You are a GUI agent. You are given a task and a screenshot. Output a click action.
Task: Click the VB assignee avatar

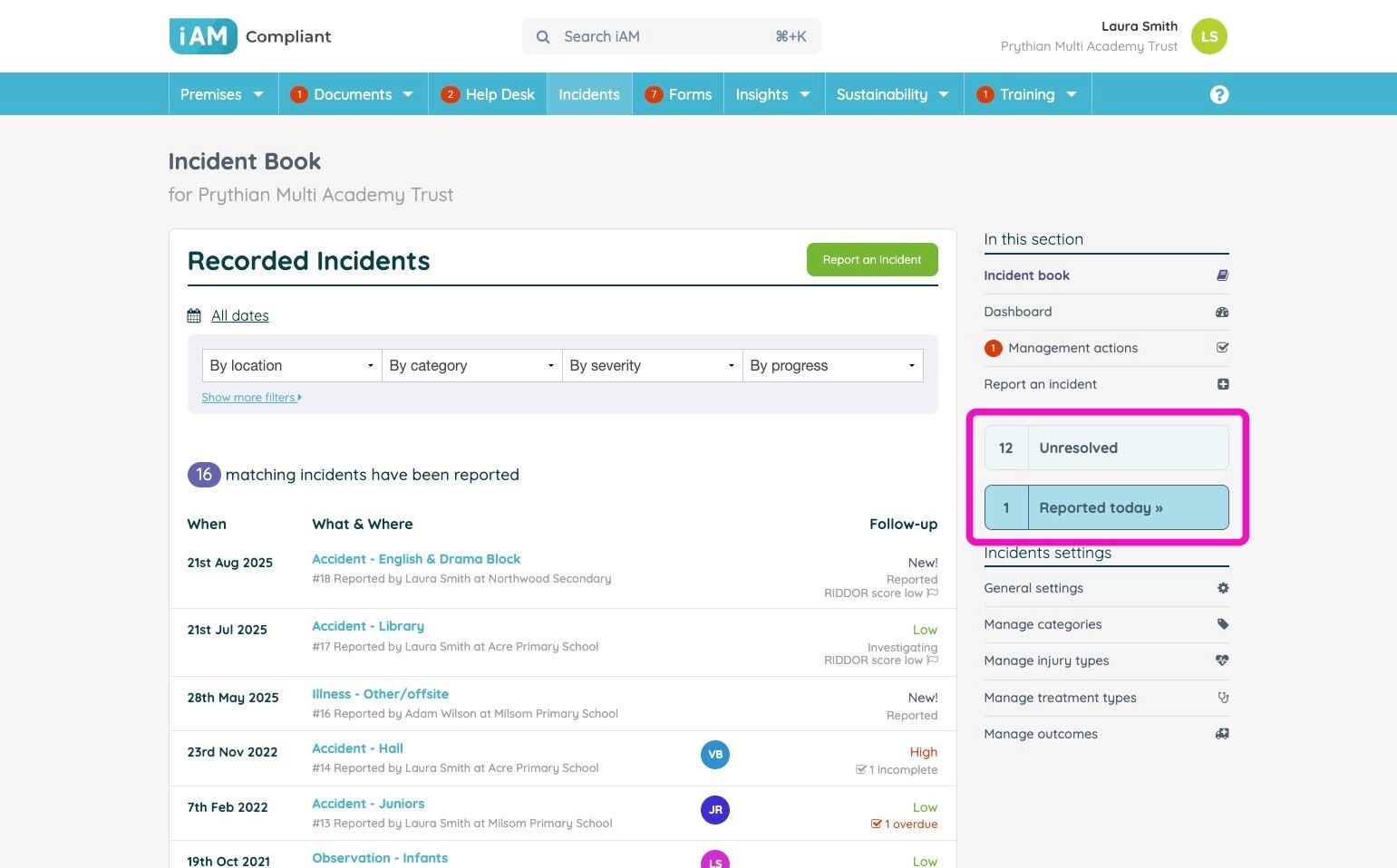coord(715,755)
